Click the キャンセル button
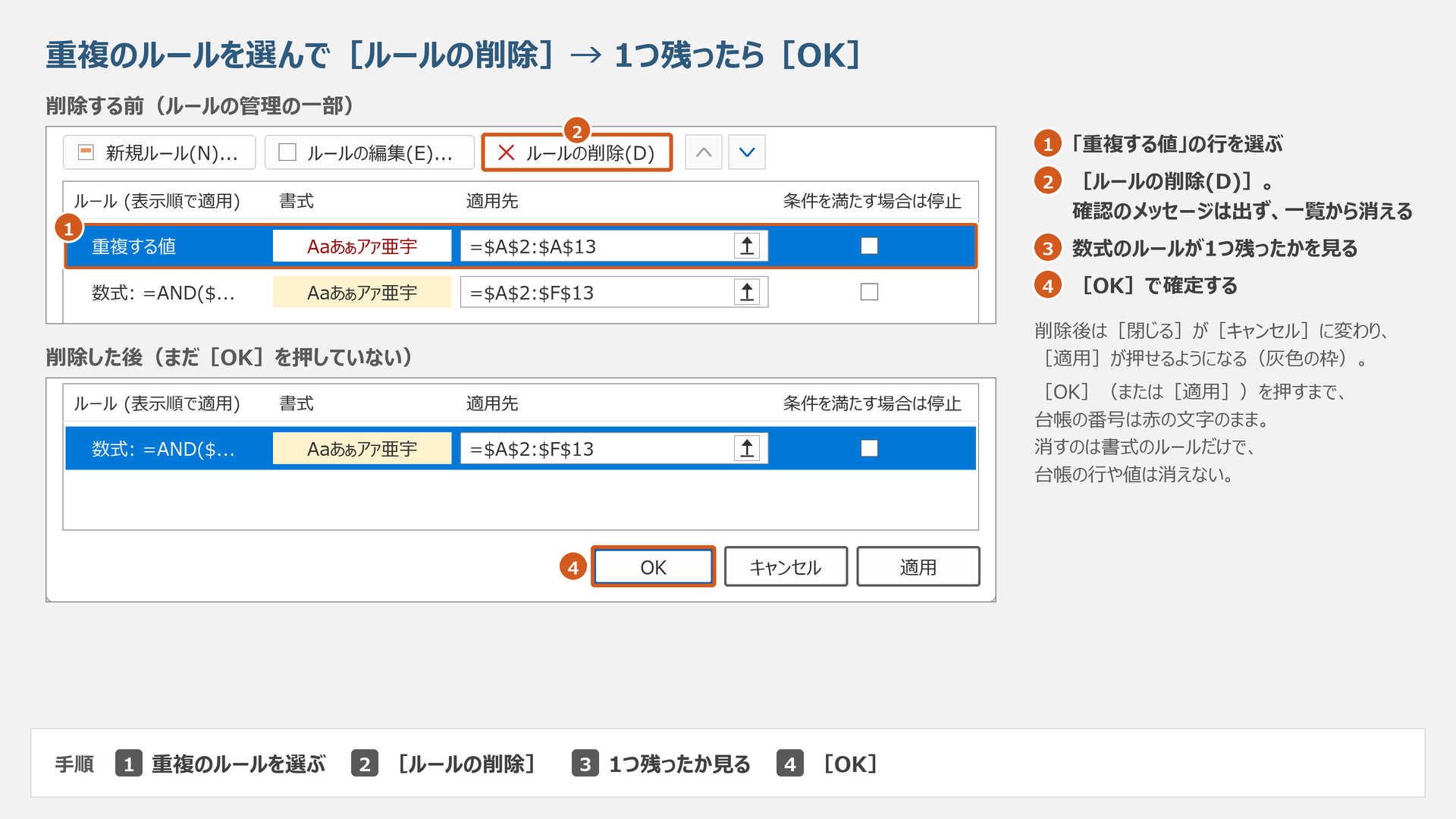The width and height of the screenshot is (1456, 819). tap(786, 566)
